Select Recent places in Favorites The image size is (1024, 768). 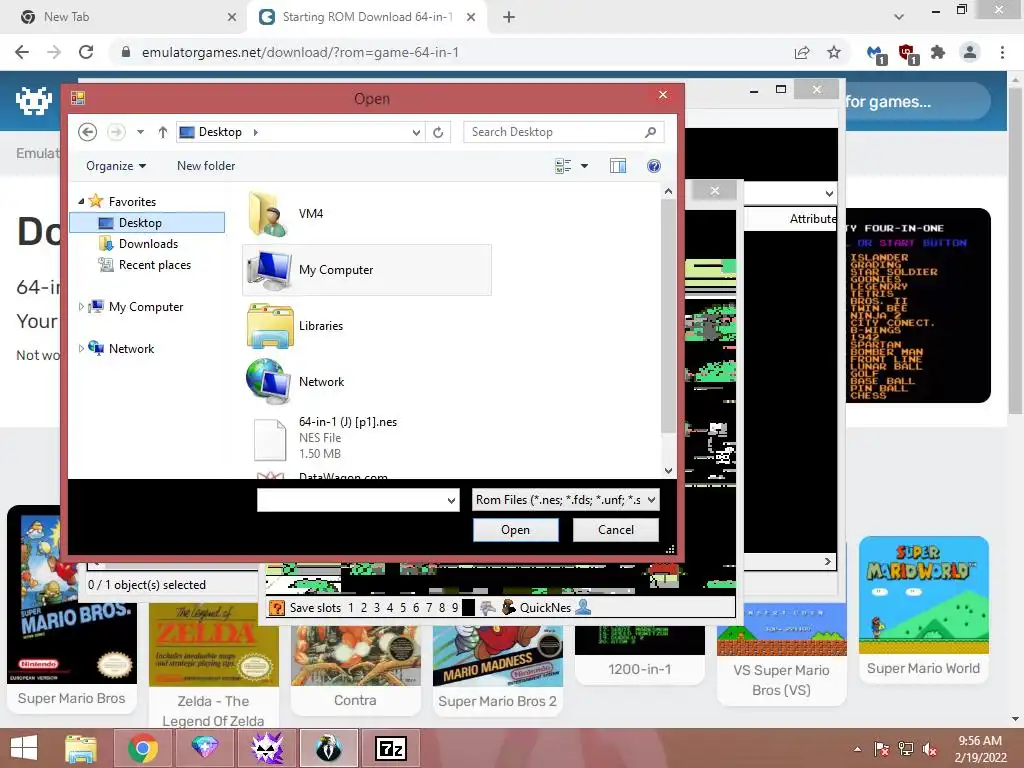coord(155,264)
